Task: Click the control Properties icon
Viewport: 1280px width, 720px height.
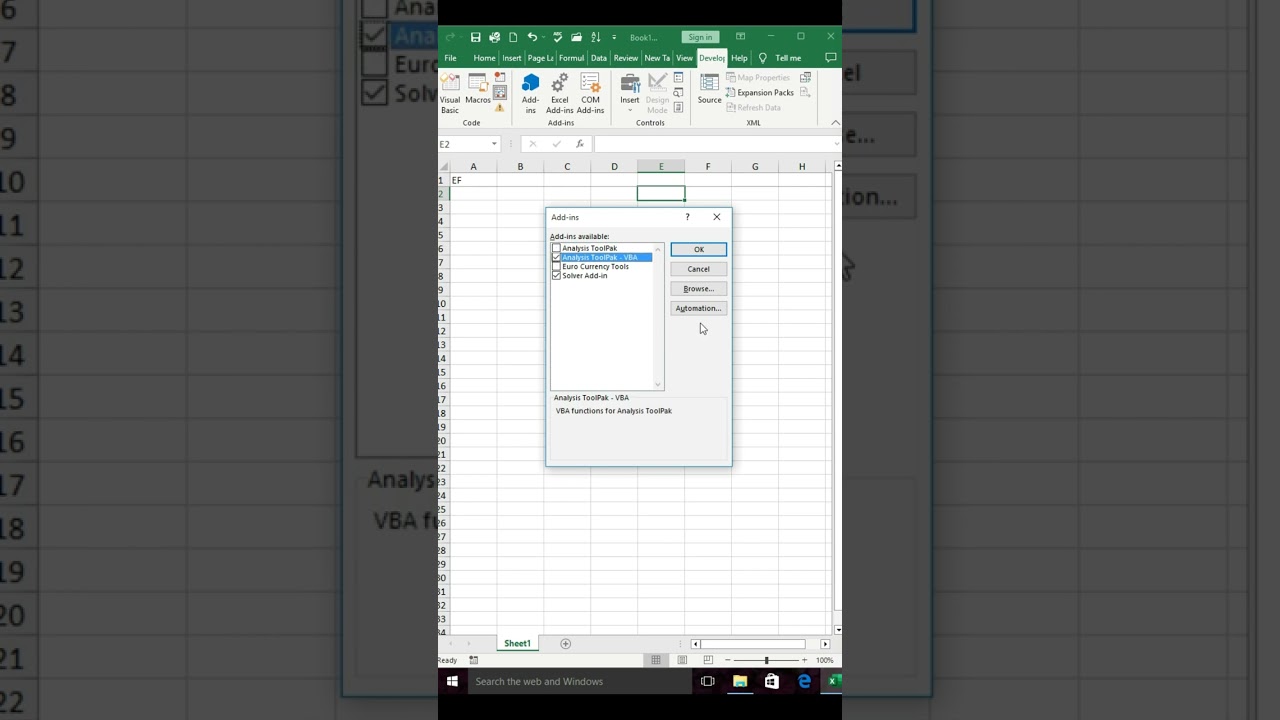Action: pyautogui.click(x=679, y=78)
